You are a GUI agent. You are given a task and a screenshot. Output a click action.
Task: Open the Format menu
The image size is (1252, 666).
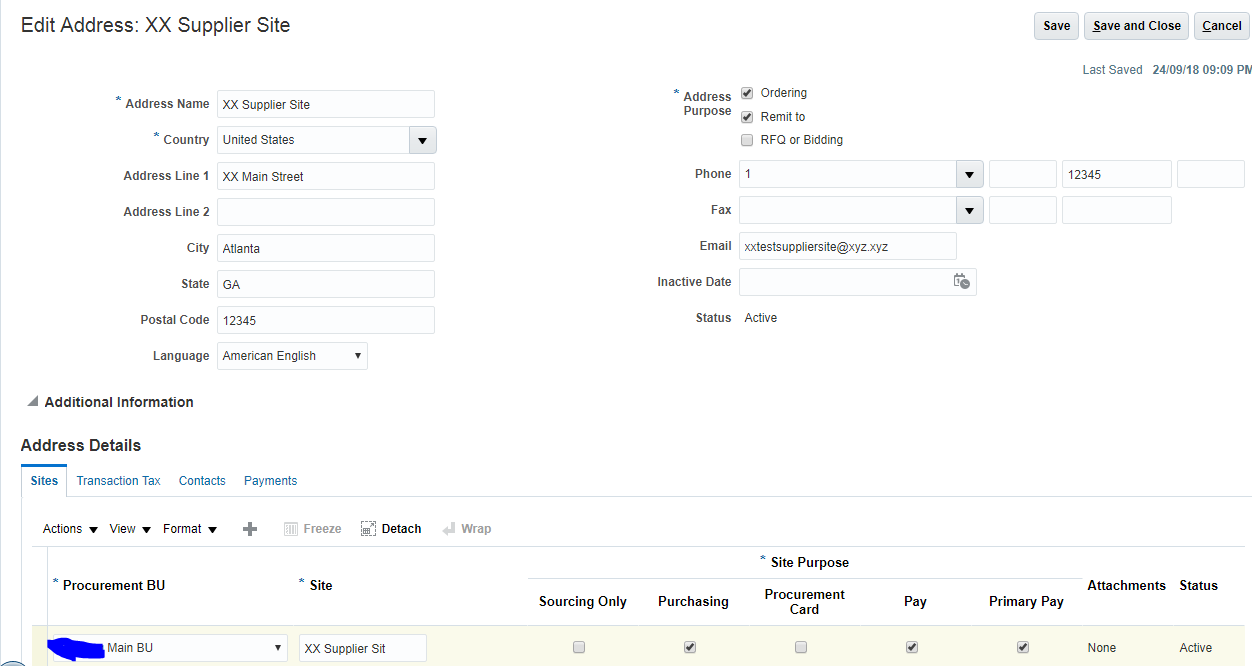pos(183,528)
